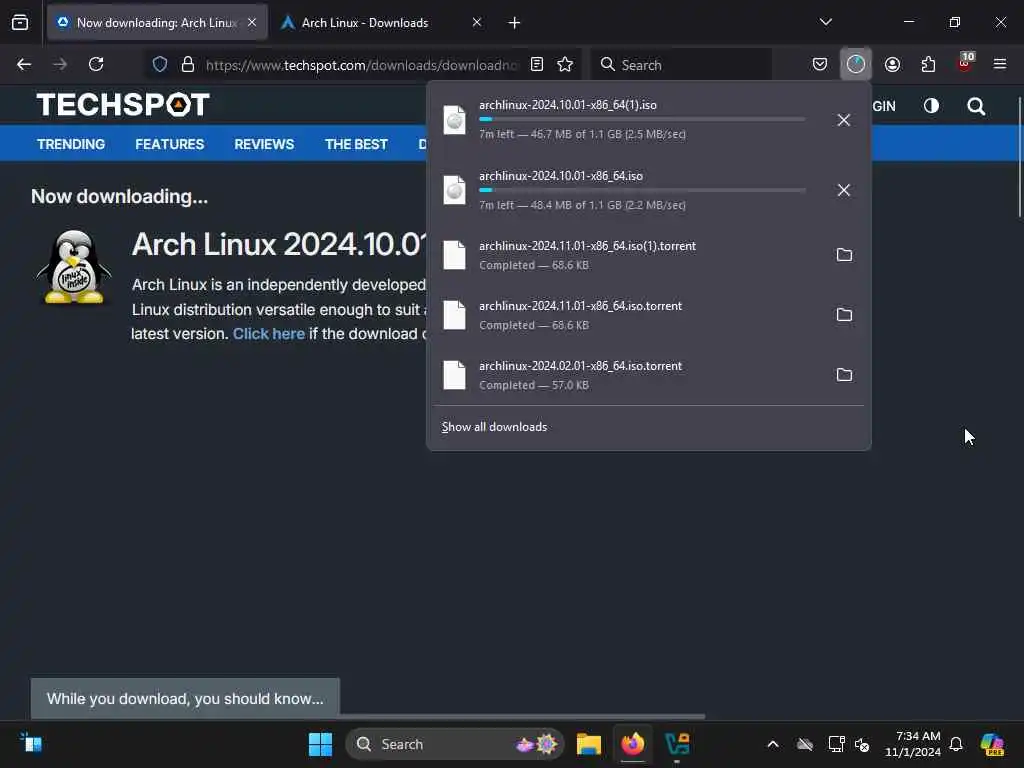Show archlinux-2024.11.01-x86_64.iso(1).torrent in folder
The image size is (1024, 768).
(x=844, y=255)
